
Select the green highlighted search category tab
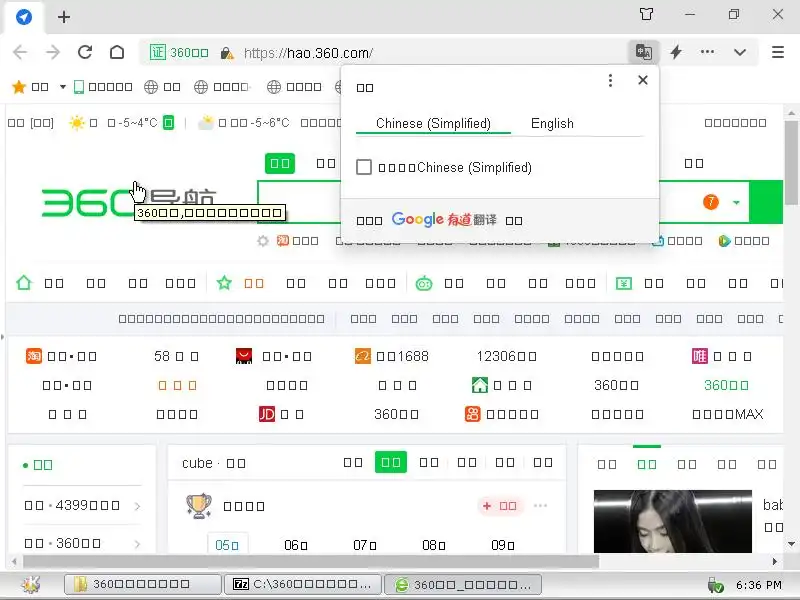point(280,163)
